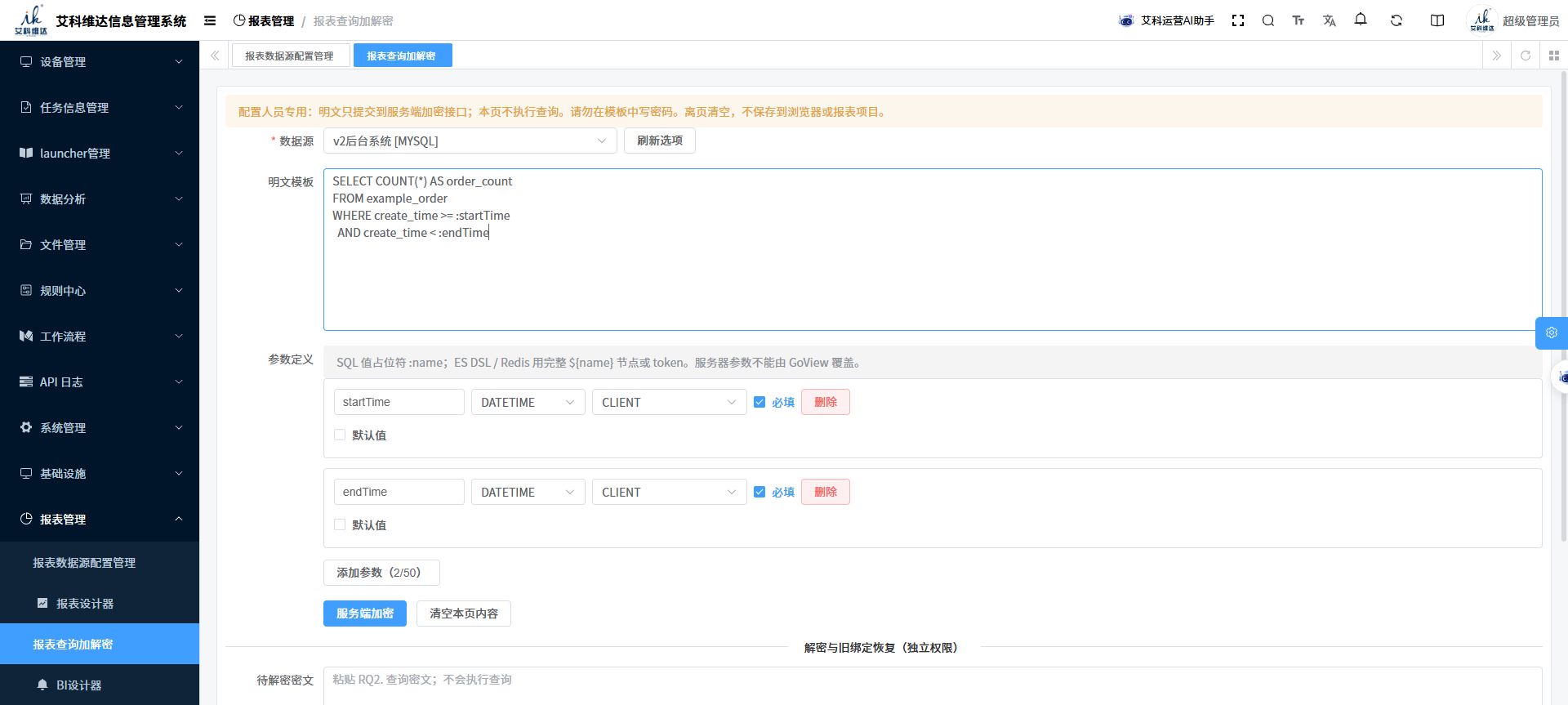Image resolution: width=1568 pixels, height=705 pixels.
Task: Reload current tab with the tab-bar refresh icon
Action: coord(1526,56)
